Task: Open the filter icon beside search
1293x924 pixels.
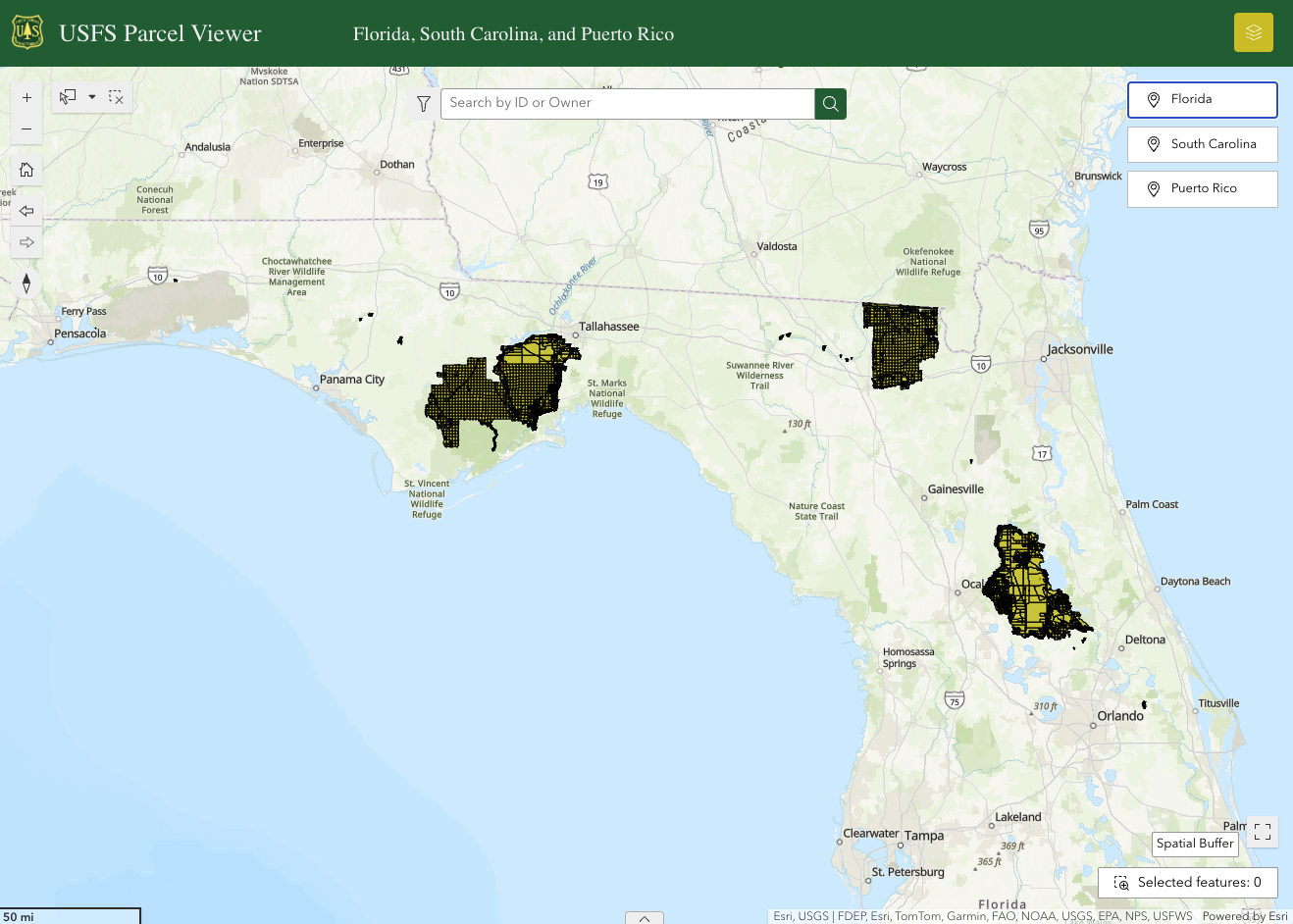Action: click(x=423, y=103)
